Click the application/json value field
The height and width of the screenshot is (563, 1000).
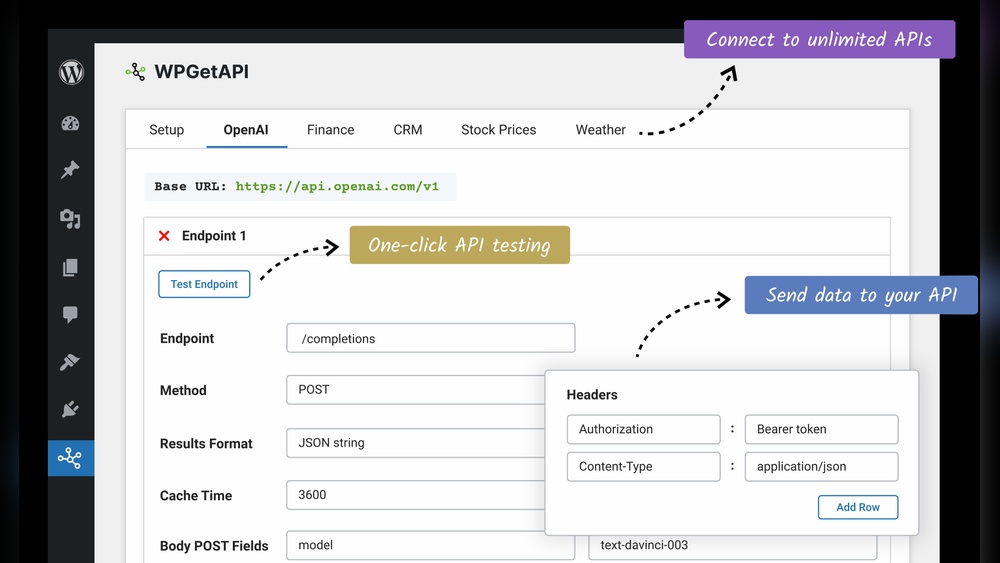click(821, 466)
